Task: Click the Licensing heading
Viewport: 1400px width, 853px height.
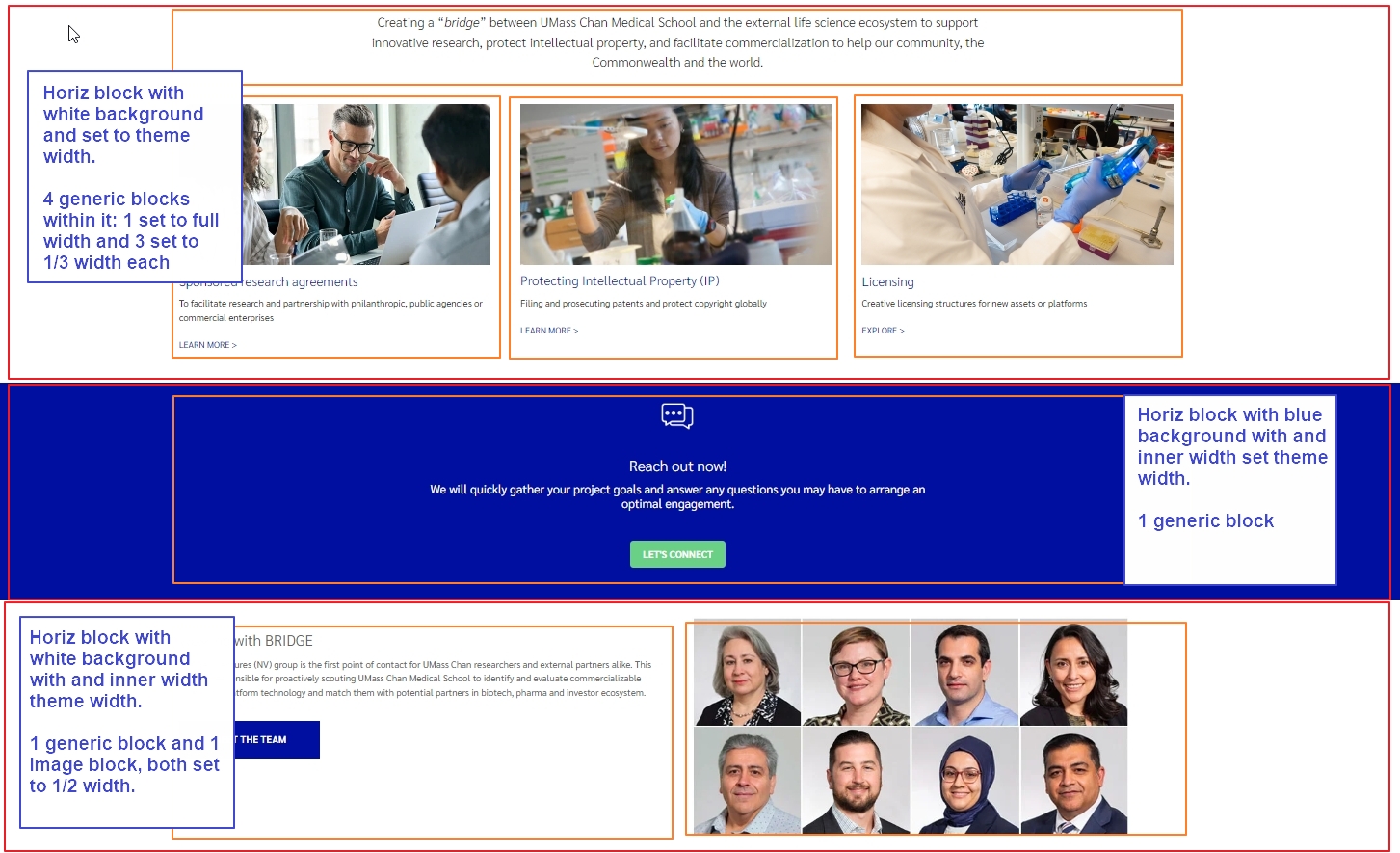Action: coord(887,282)
